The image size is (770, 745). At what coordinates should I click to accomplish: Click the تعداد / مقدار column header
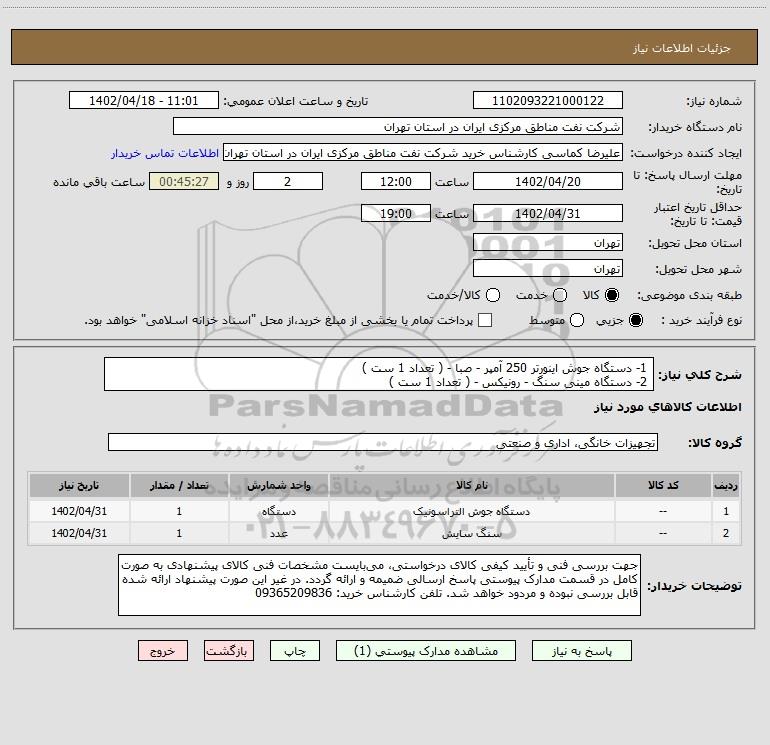pyautogui.click(x=179, y=486)
